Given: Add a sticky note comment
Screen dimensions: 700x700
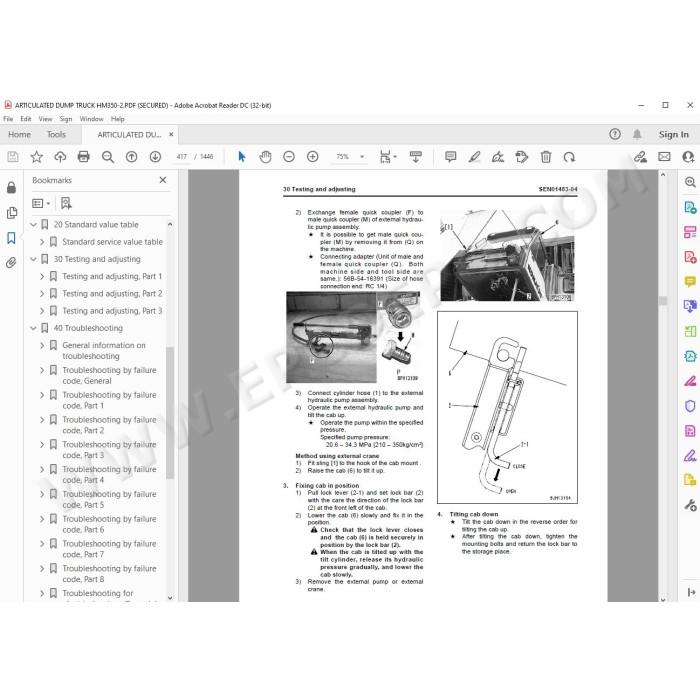Looking at the screenshot, I should [450, 157].
